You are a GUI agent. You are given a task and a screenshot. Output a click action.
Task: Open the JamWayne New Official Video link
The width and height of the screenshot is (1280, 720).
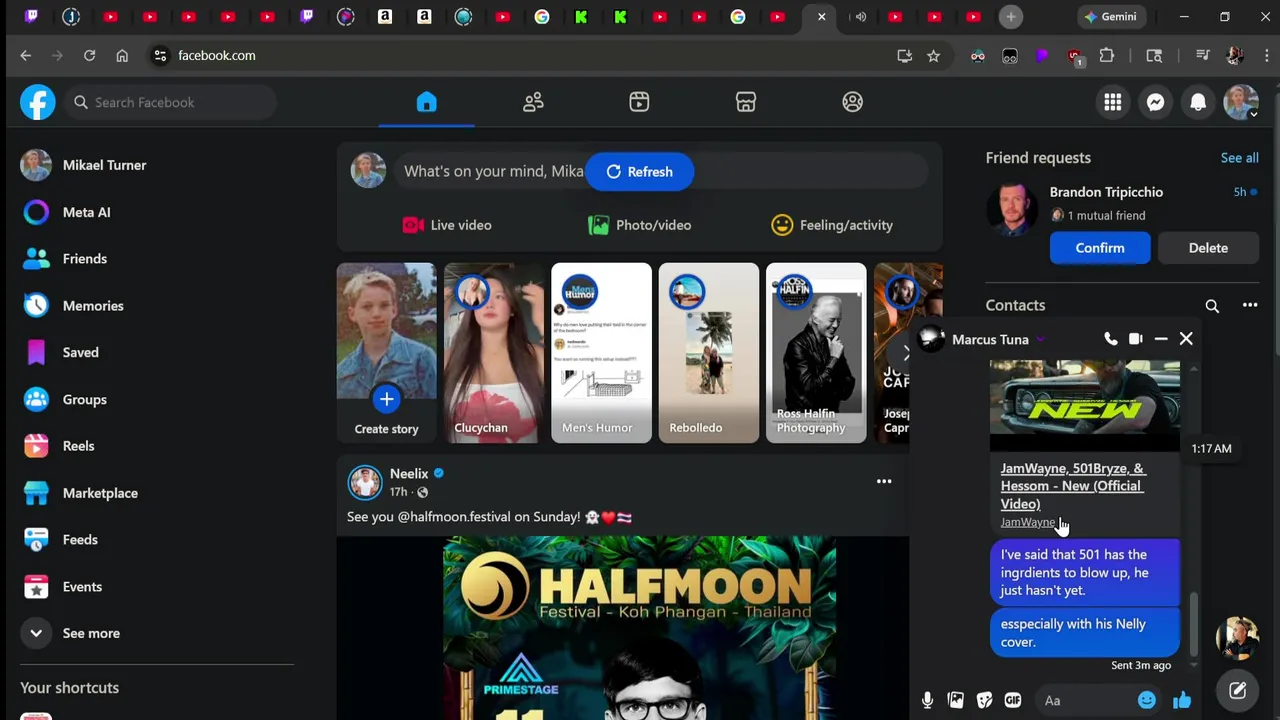pos(1072,486)
